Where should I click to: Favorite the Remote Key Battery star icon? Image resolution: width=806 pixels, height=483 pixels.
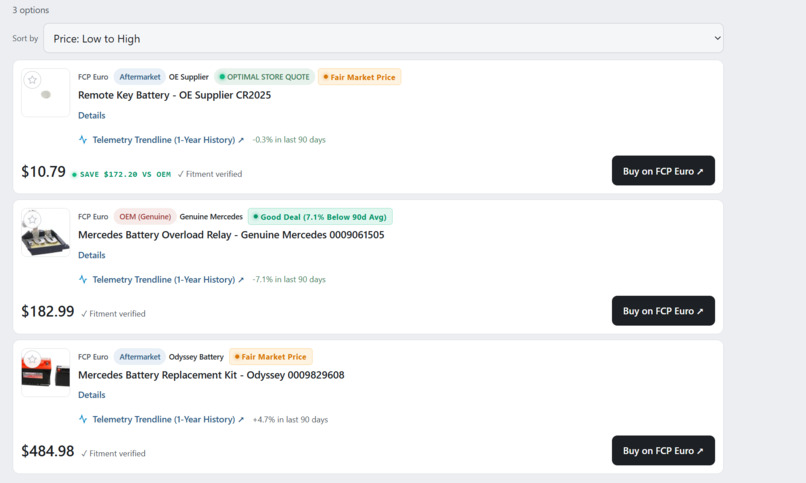click(x=32, y=80)
